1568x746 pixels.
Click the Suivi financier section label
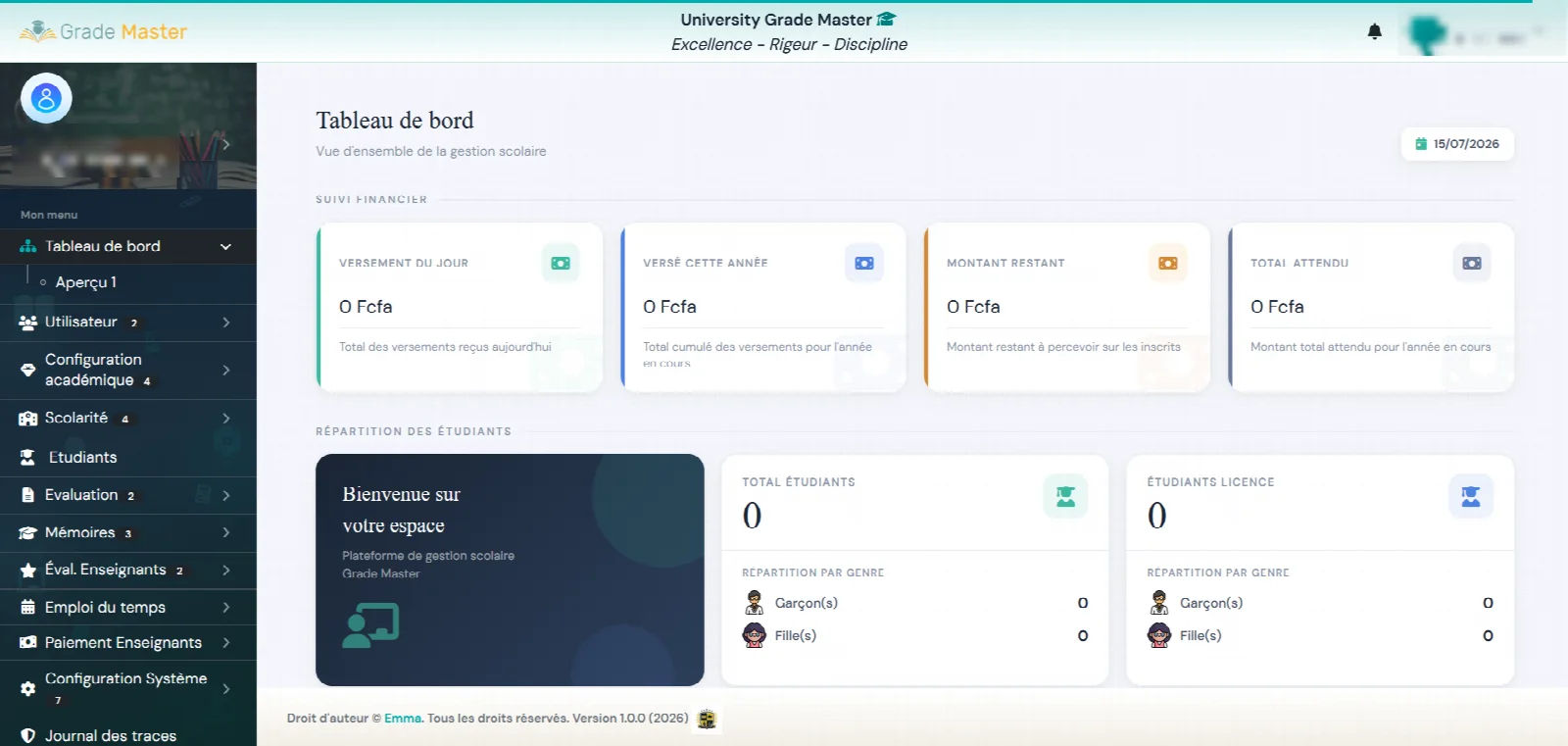point(371,199)
